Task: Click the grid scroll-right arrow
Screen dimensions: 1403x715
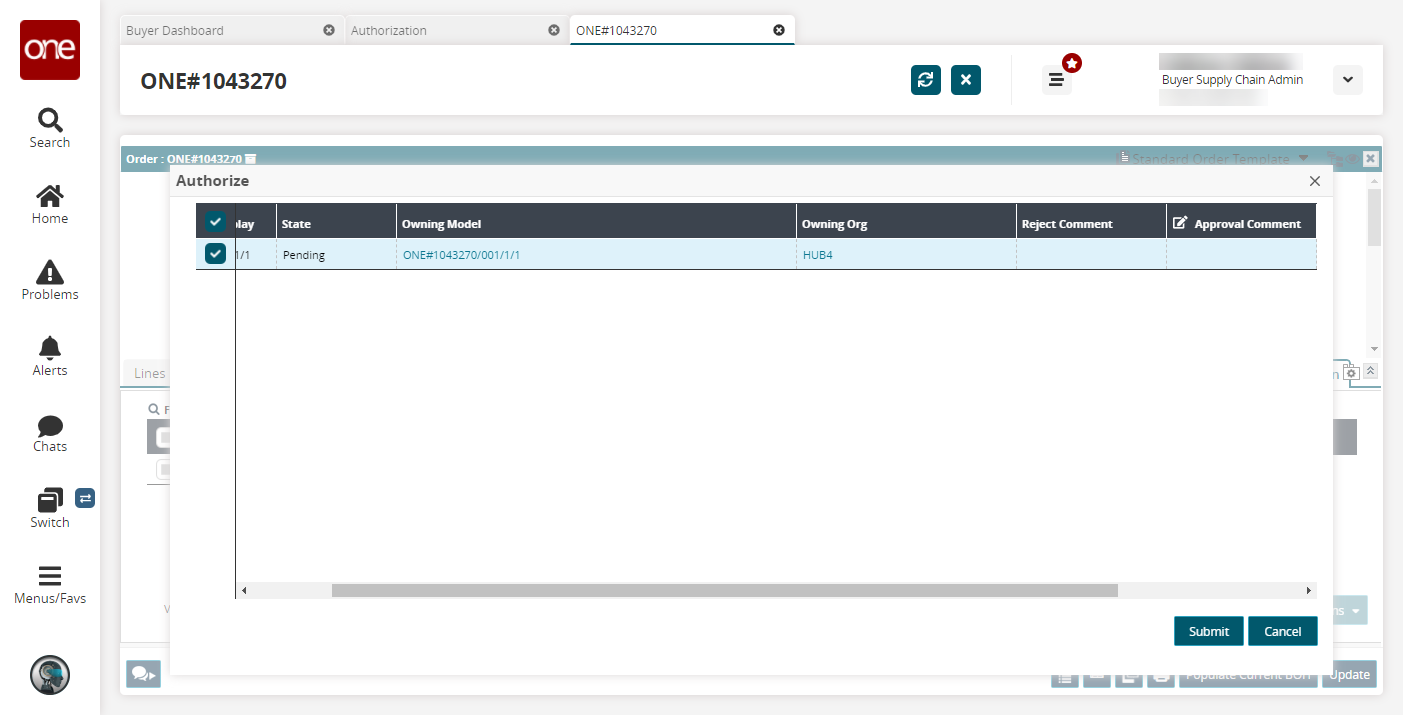Action: (1309, 591)
